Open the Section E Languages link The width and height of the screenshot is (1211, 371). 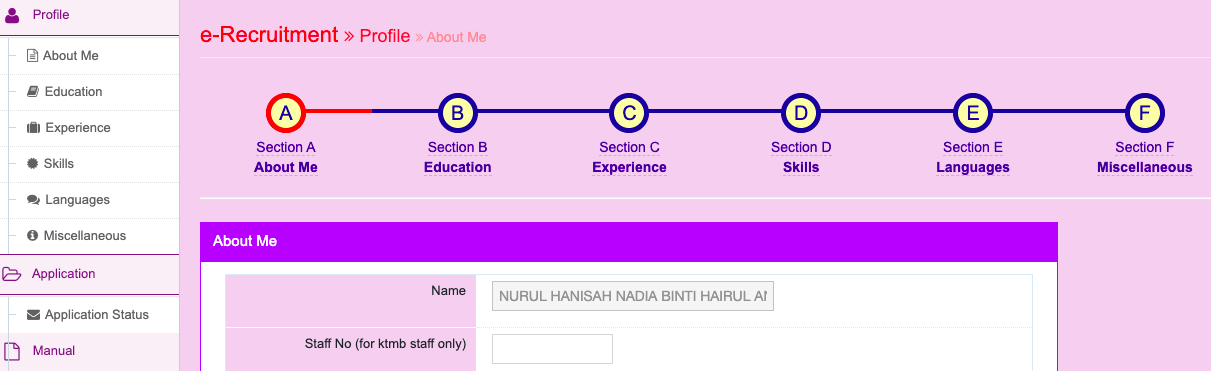[x=973, y=157]
